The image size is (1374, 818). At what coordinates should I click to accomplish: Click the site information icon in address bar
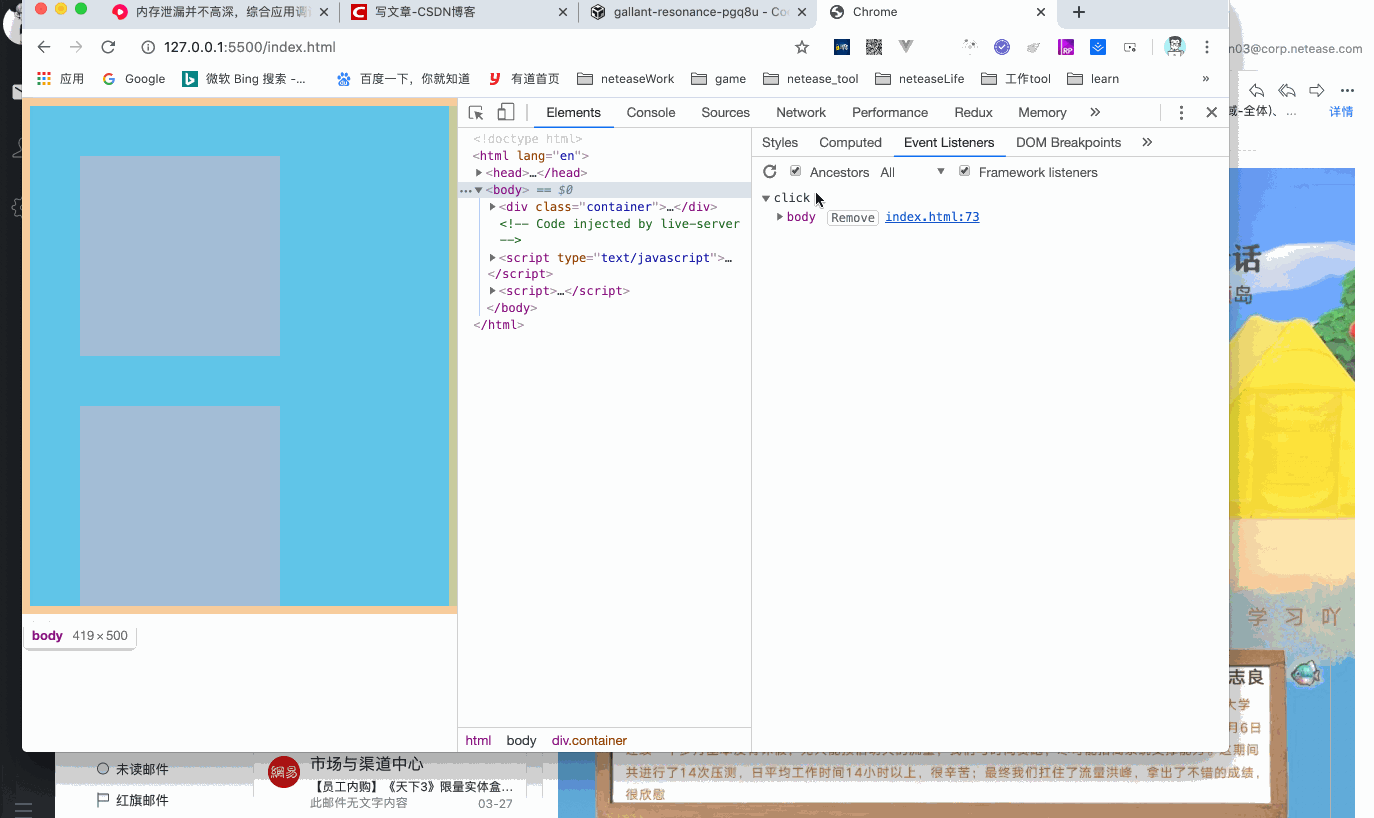148,47
